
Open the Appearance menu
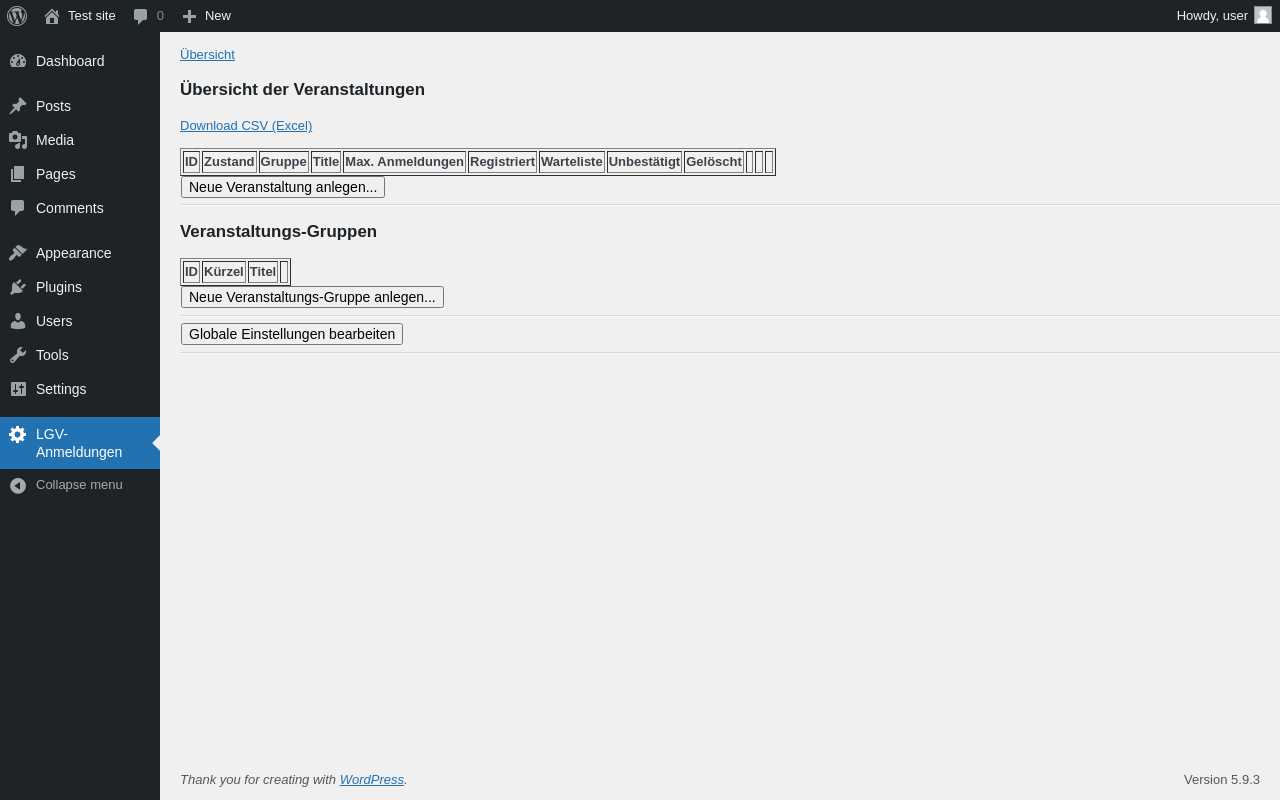(80, 253)
